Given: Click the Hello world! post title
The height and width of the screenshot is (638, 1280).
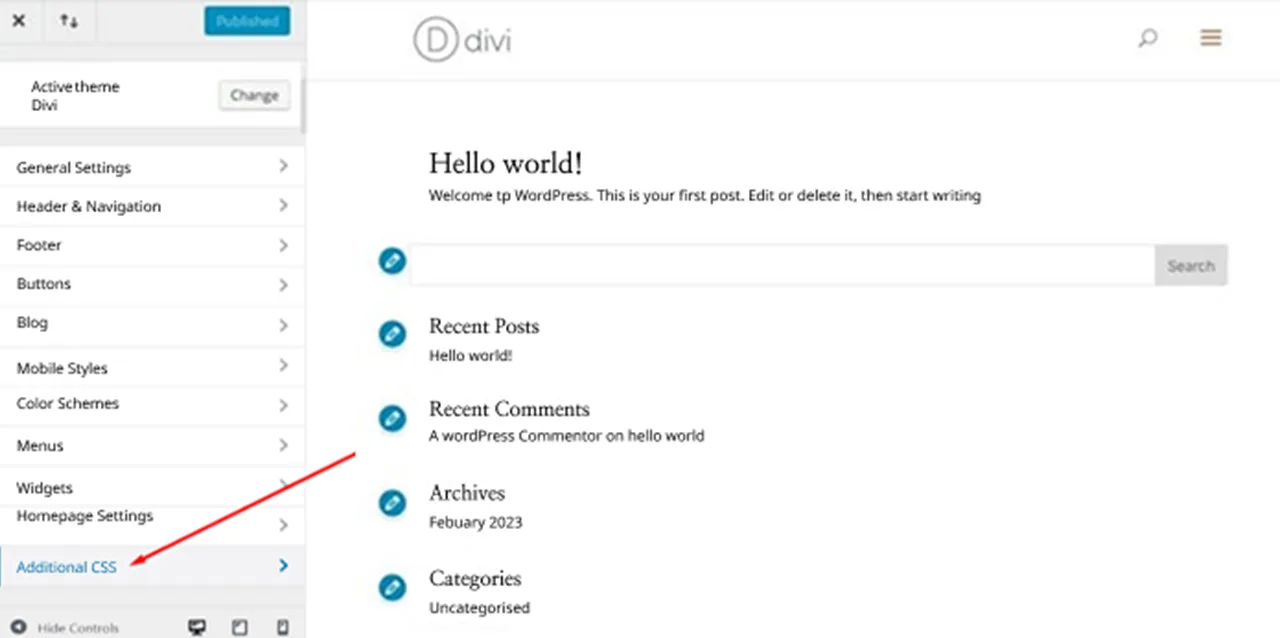Looking at the screenshot, I should [506, 163].
